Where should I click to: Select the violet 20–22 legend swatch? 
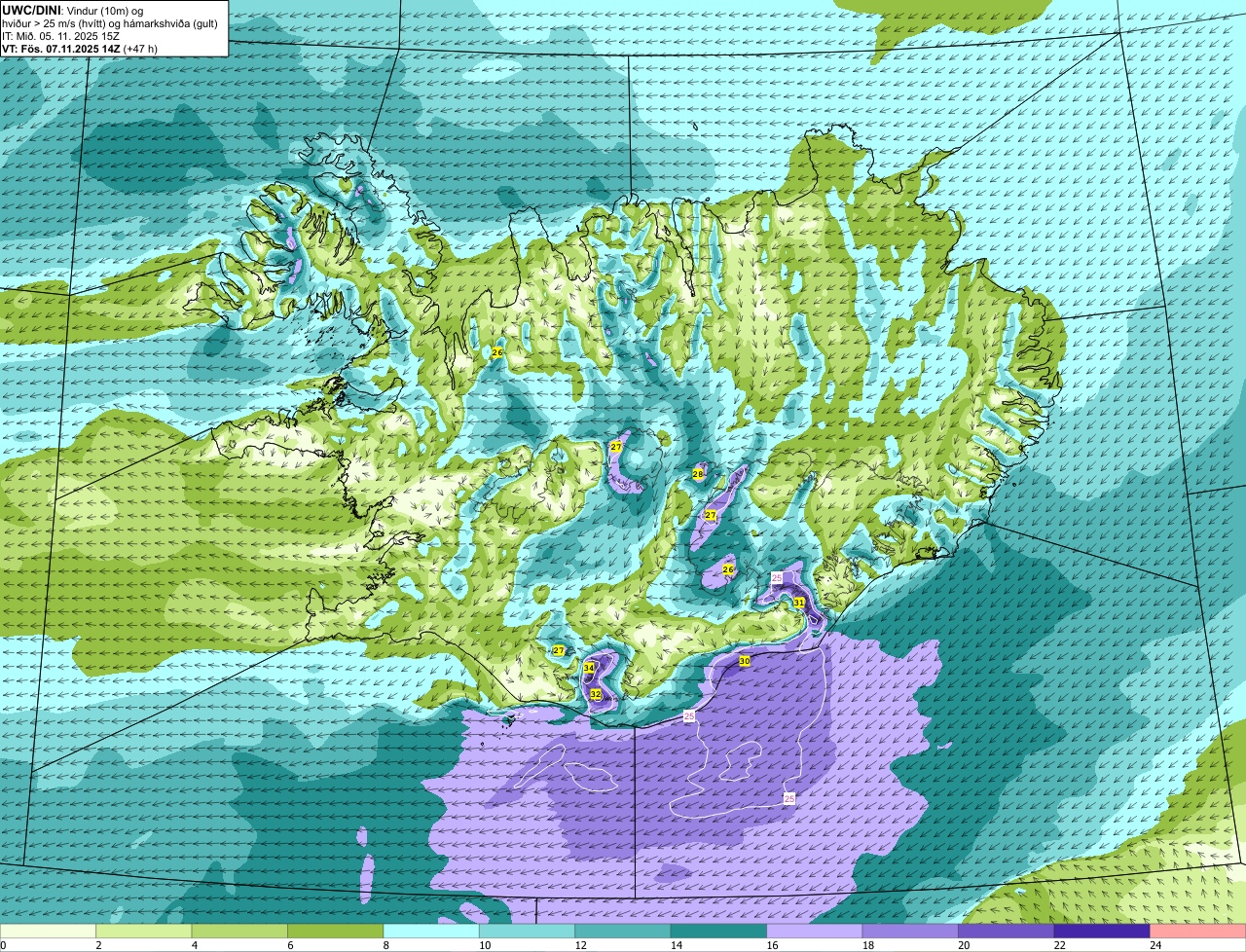point(1008,931)
